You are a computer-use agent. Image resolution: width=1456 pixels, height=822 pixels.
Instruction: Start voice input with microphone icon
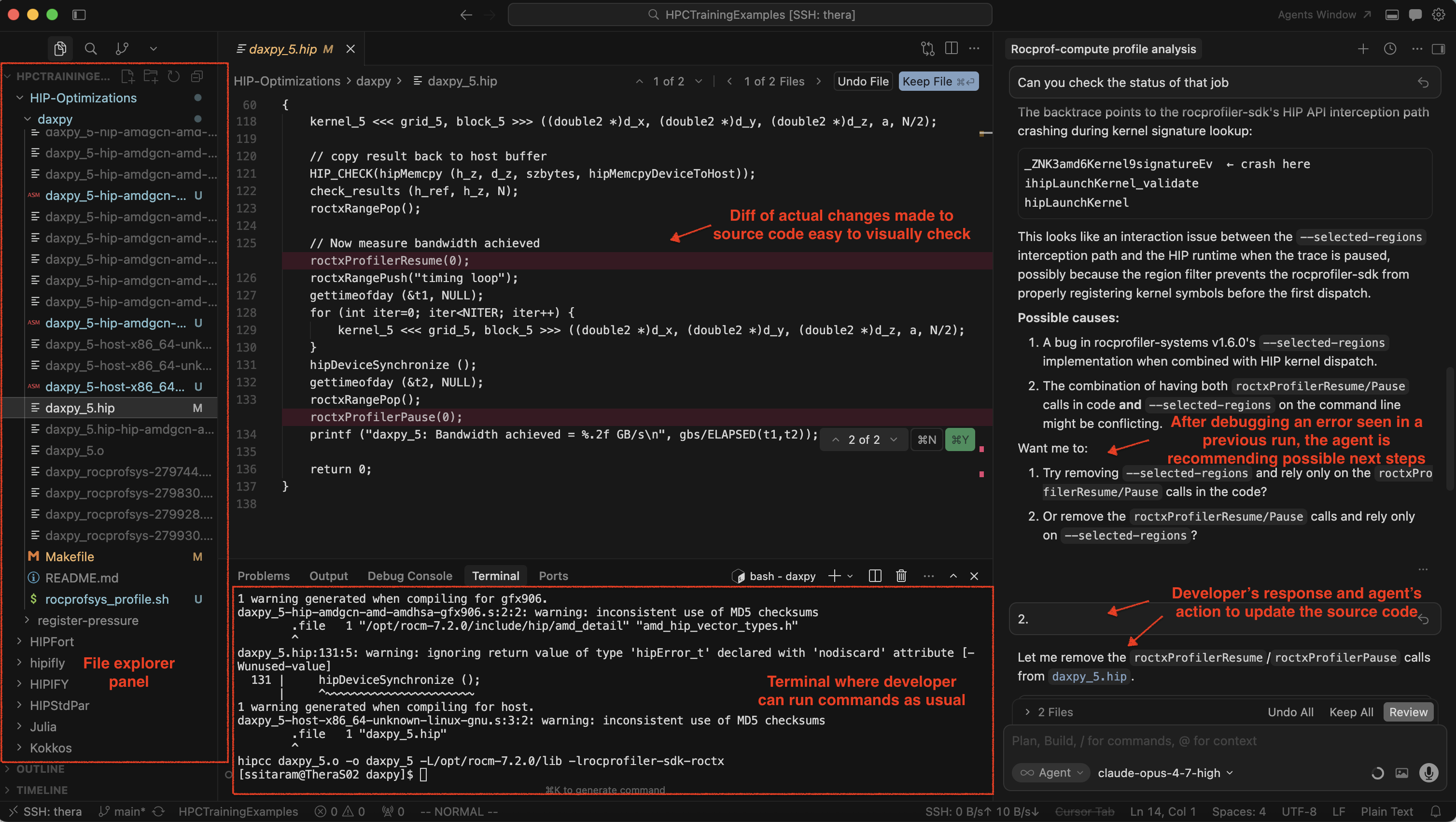pyautogui.click(x=1428, y=773)
